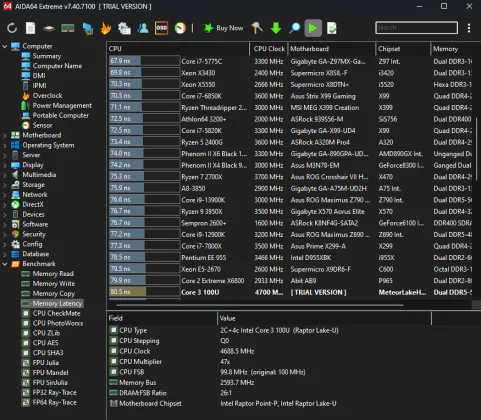Click the vertical scrollbar of results list
The image size is (481, 420).
pos(476,149)
